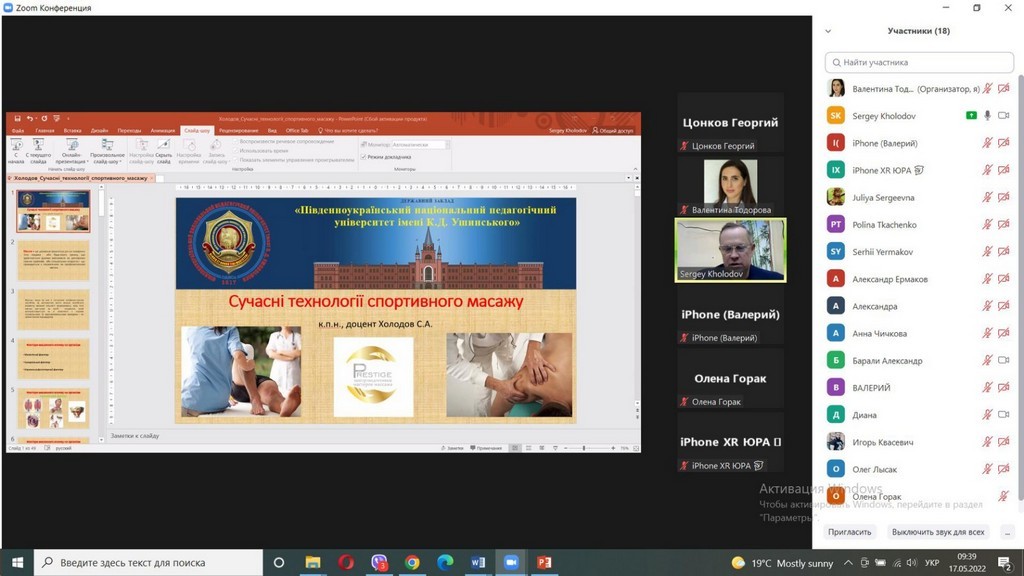
Task: Open the 'Файл' ribbon tab
Action: [x=18, y=131]
